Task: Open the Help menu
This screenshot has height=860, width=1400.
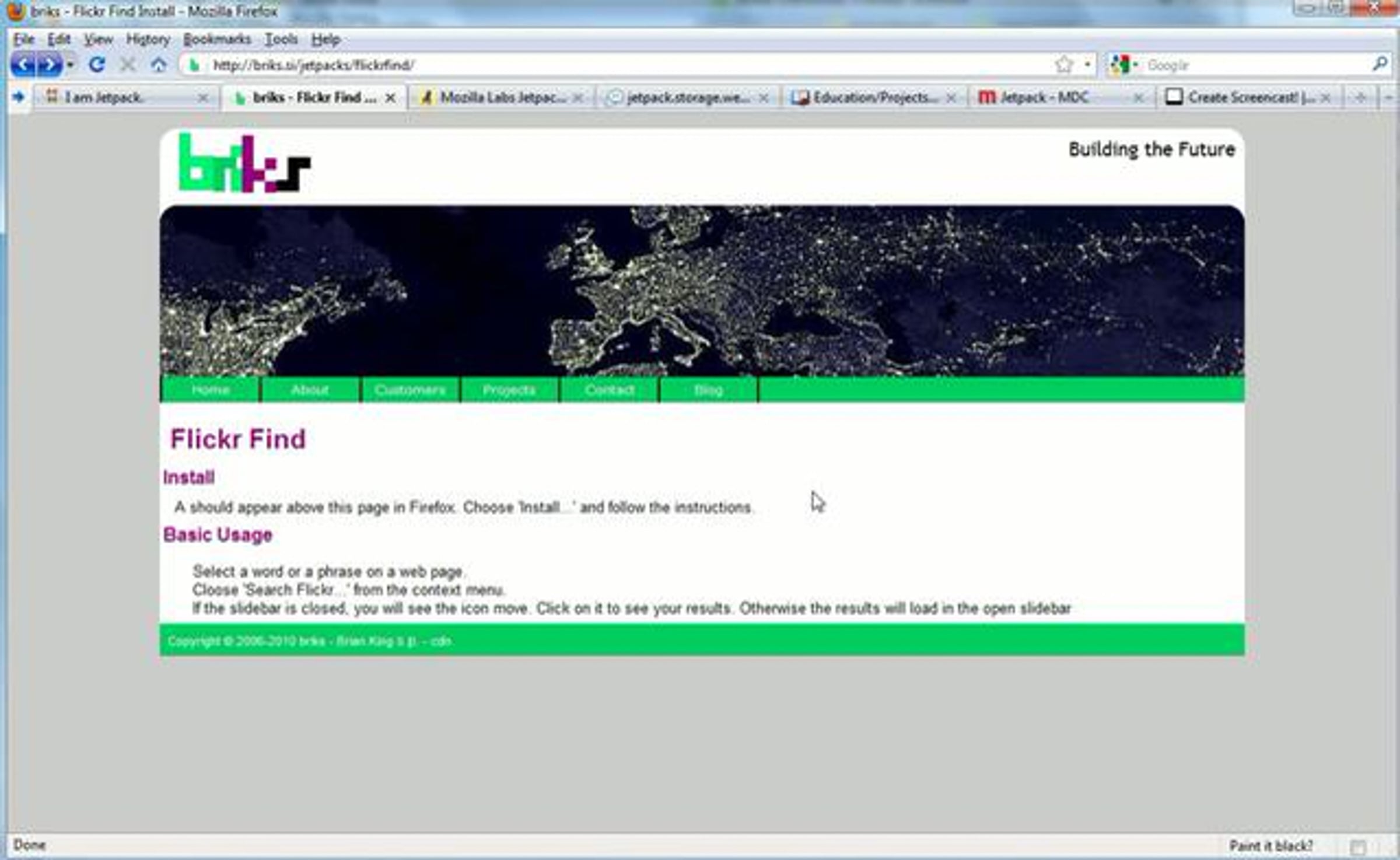Action: pyautogui.click(x=325, y=40)
